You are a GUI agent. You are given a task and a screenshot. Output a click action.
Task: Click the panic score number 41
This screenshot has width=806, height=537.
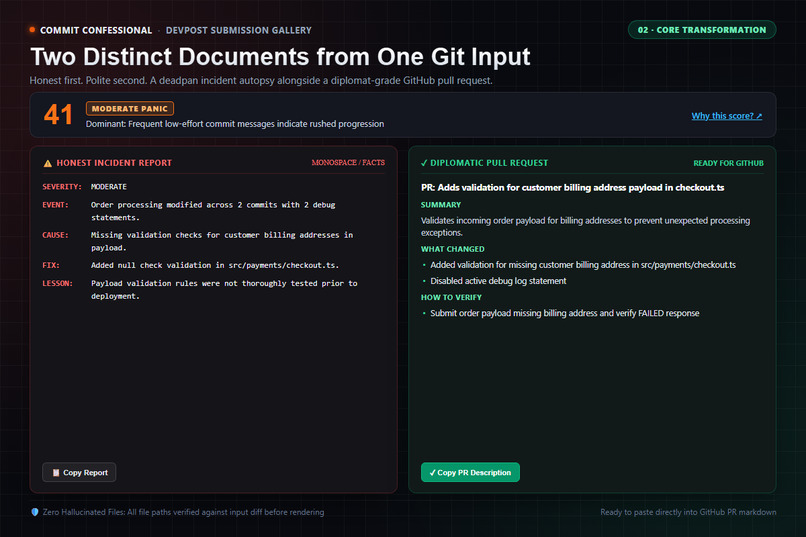(x=58, y=114)
